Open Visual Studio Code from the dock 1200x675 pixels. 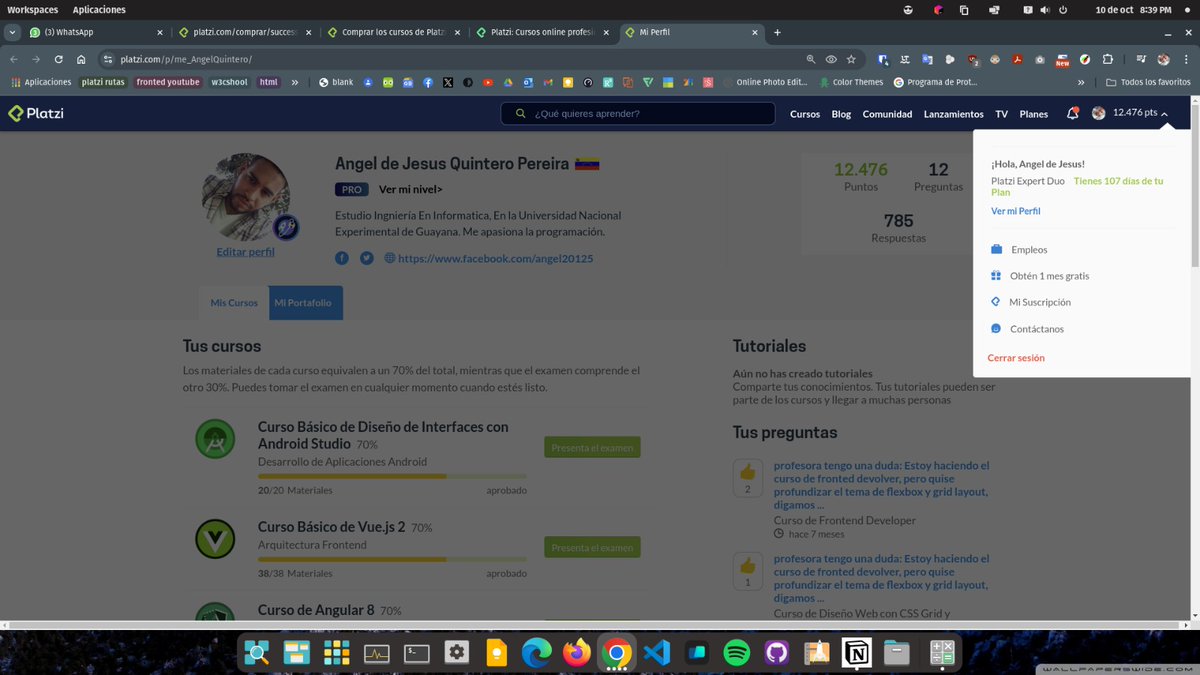coord(657,654)
